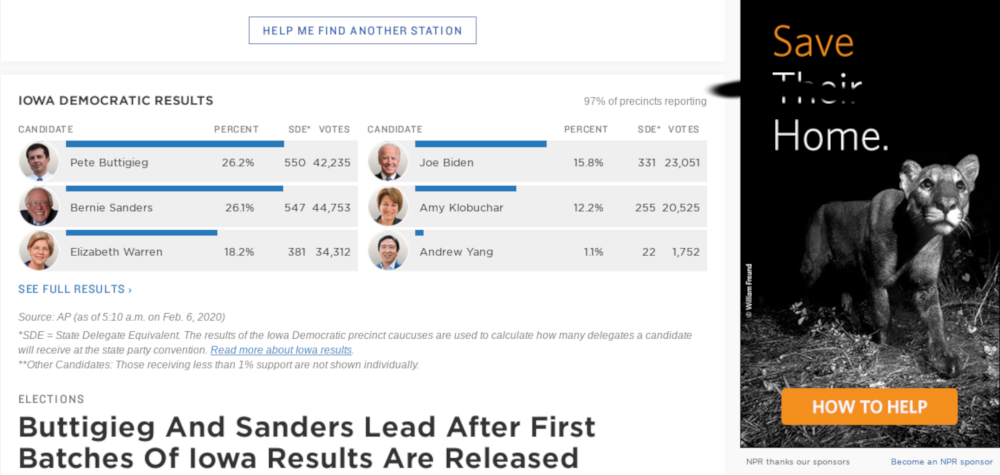The image size is (1000, 475).
Task: Open the See Full Results link
Action: pos(75,290)
